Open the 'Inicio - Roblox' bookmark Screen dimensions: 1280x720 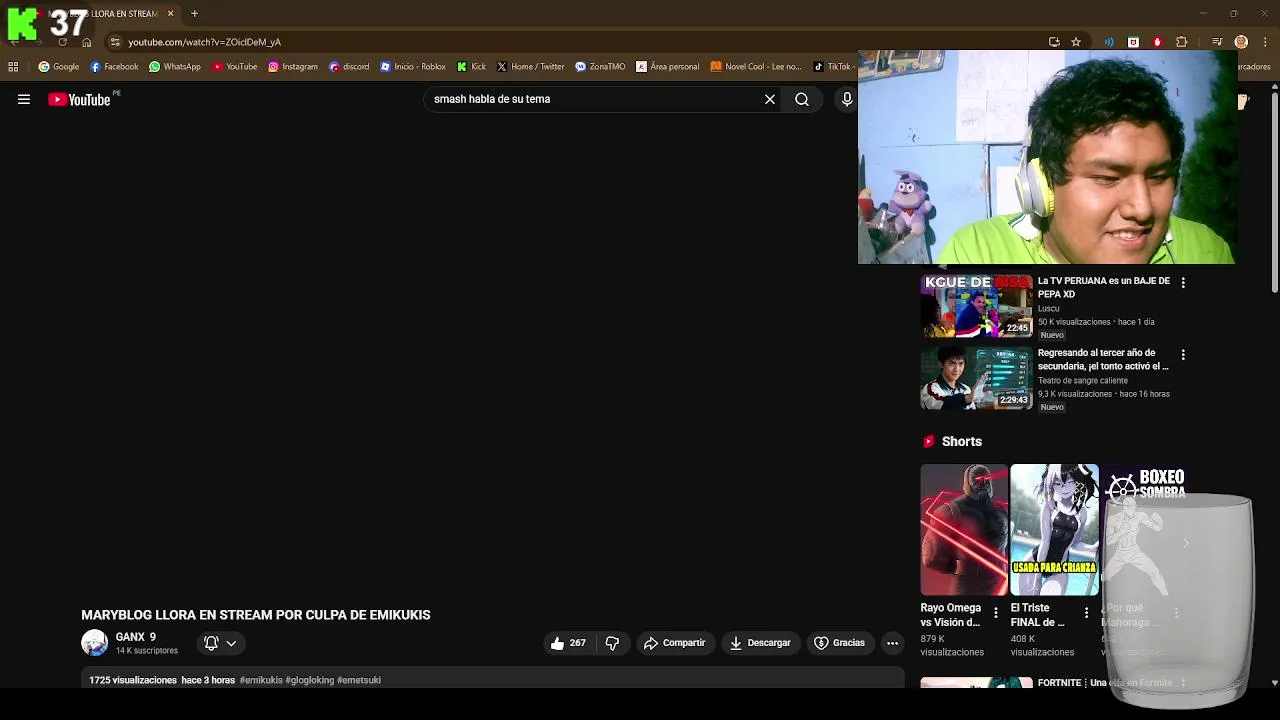[412, 67]
